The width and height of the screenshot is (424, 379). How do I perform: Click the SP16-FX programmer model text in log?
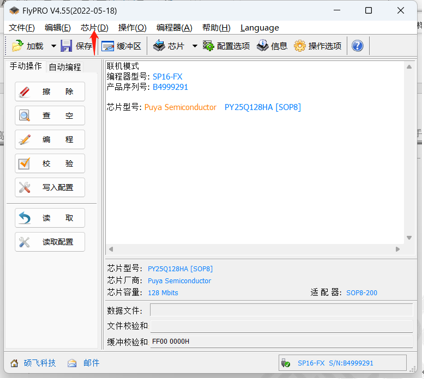[x=167, y=77]
